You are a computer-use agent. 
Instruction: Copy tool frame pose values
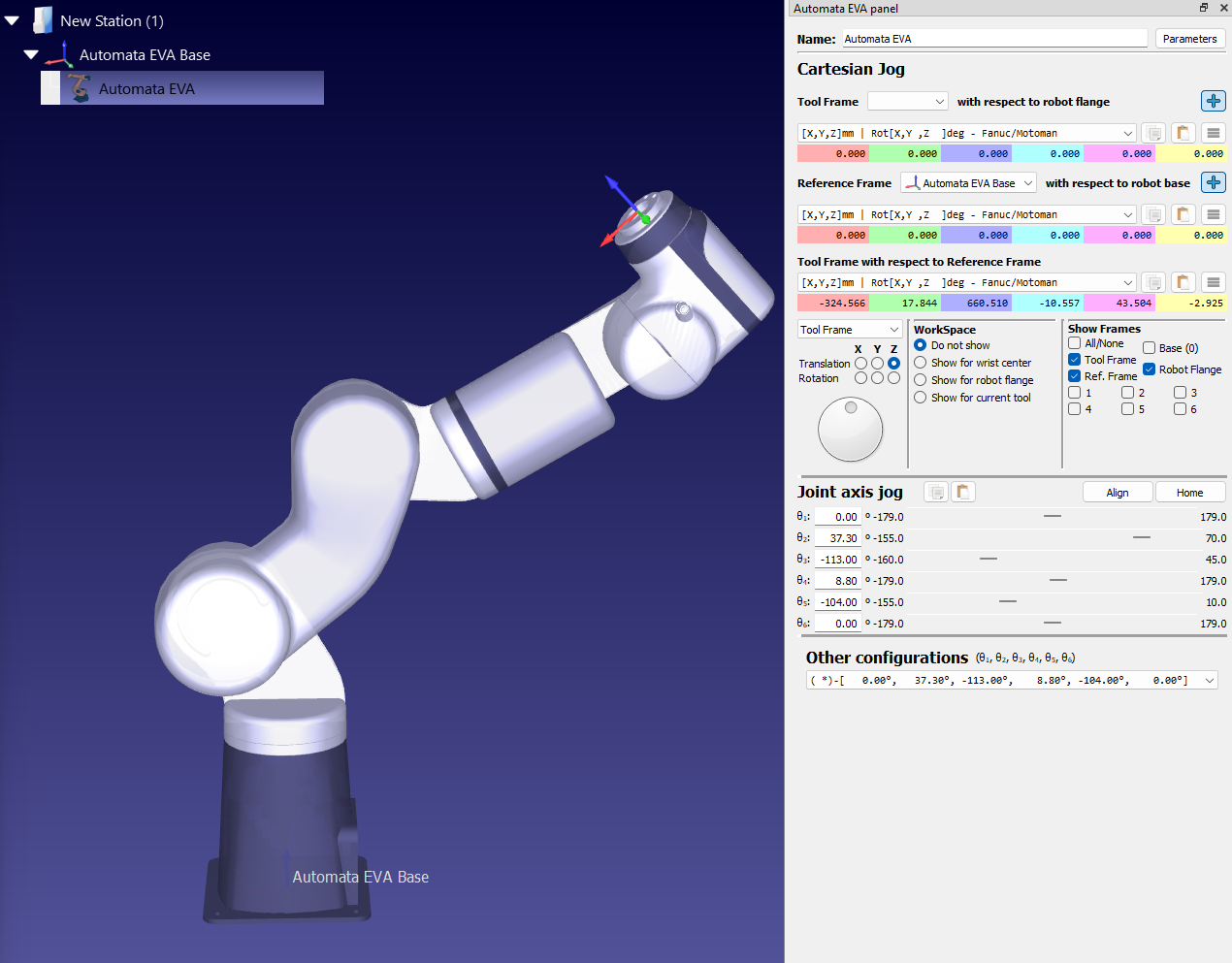coord(1153,133)
